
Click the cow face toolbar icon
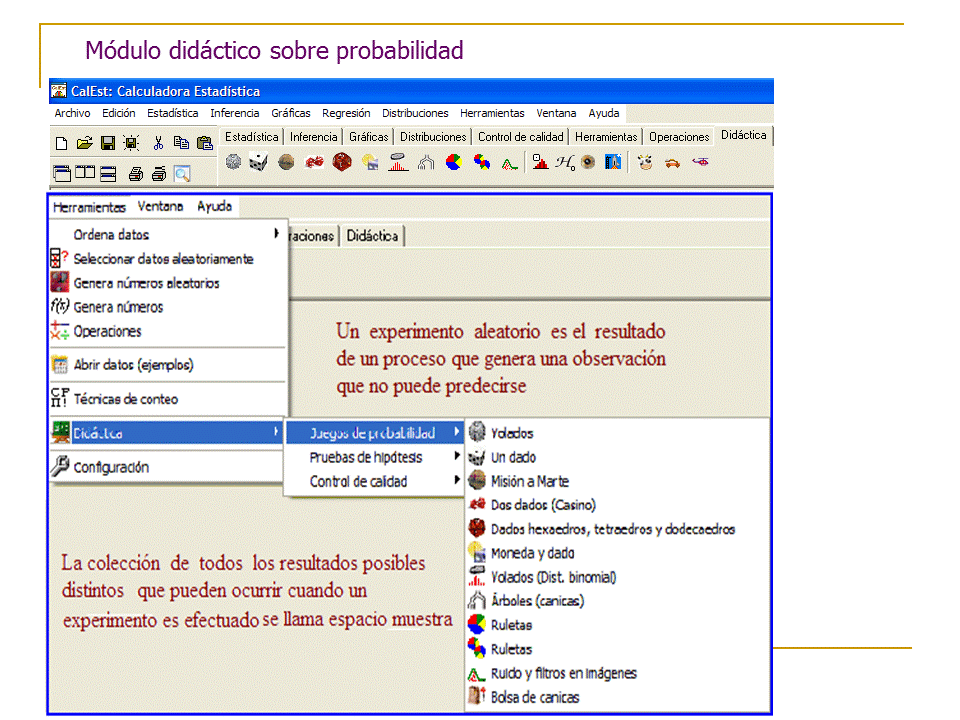[x=645, y=162]
